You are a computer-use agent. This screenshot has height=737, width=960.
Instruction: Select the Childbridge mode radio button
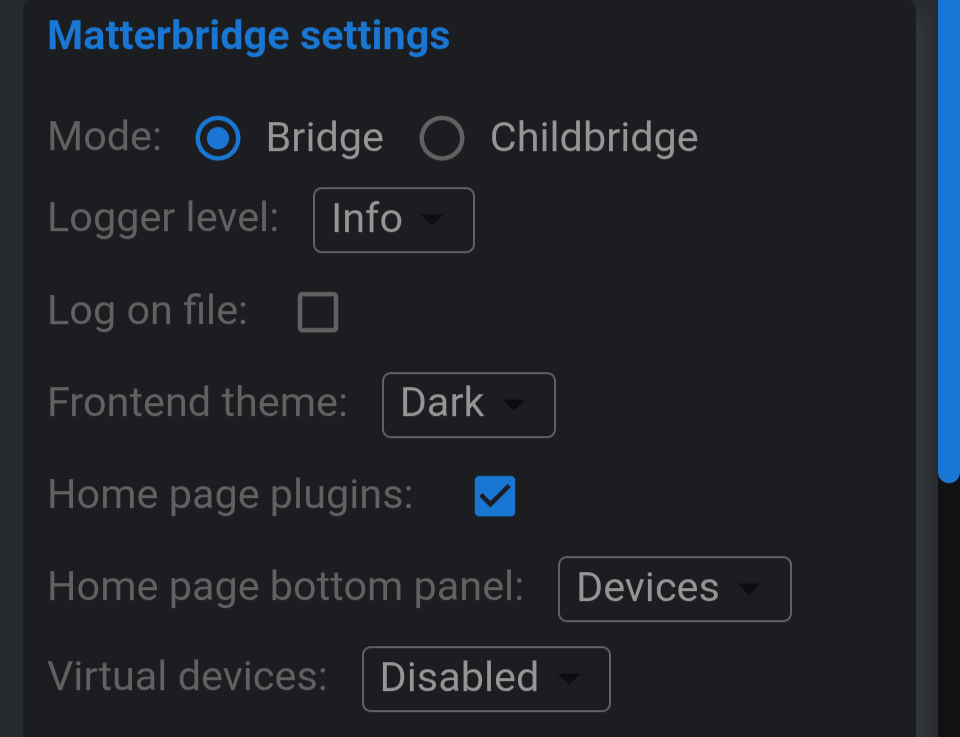441,138
